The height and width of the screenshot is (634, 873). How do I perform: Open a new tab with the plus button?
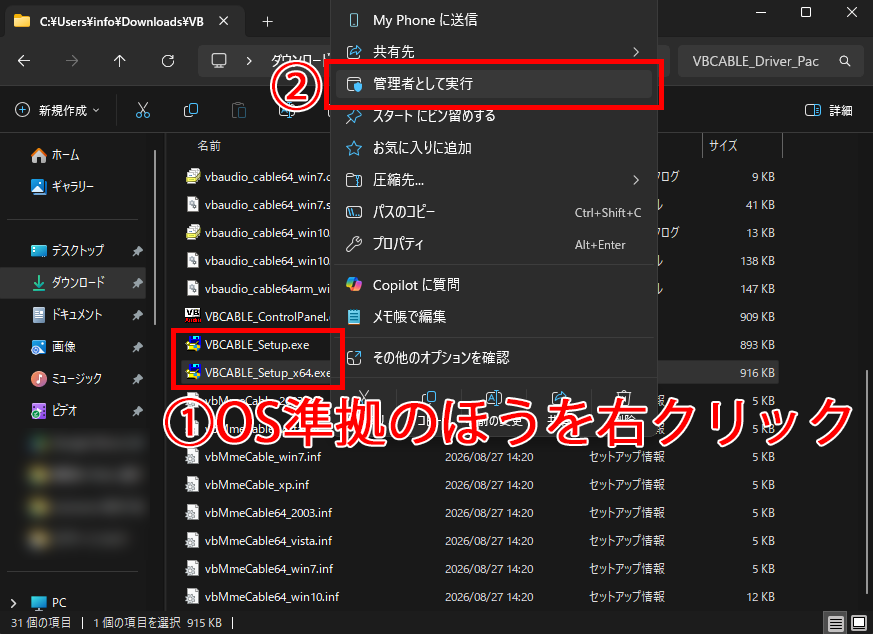click(x=267, y=22)
